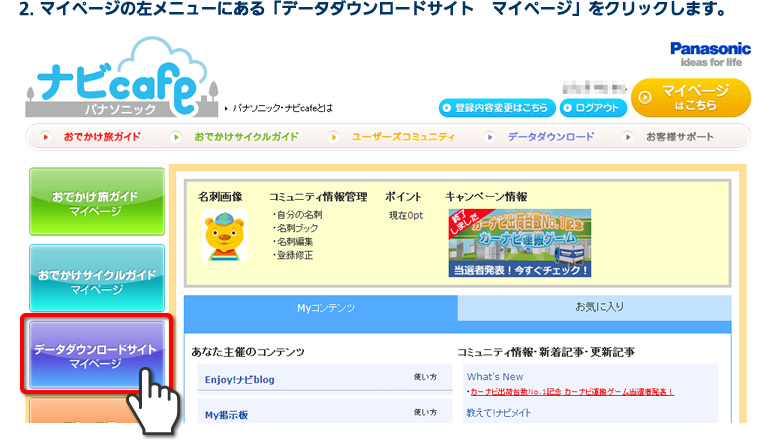Open 名刺編集 link
This screenshot has width=770, height=440.
[295, 242]
